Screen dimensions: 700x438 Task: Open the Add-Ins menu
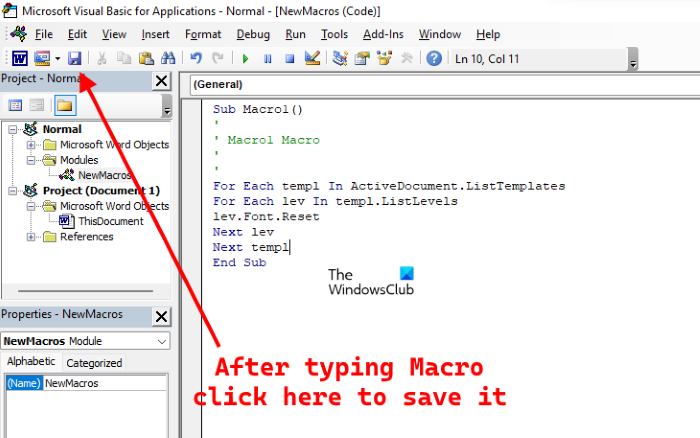(x=383, y=34)
